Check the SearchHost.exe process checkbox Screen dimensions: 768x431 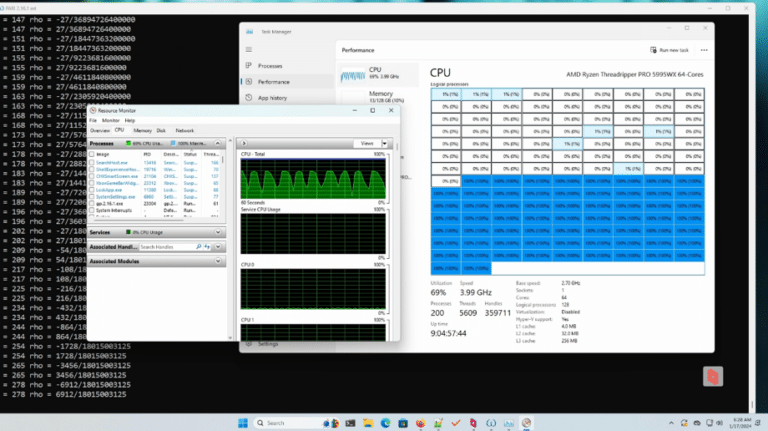92,163
